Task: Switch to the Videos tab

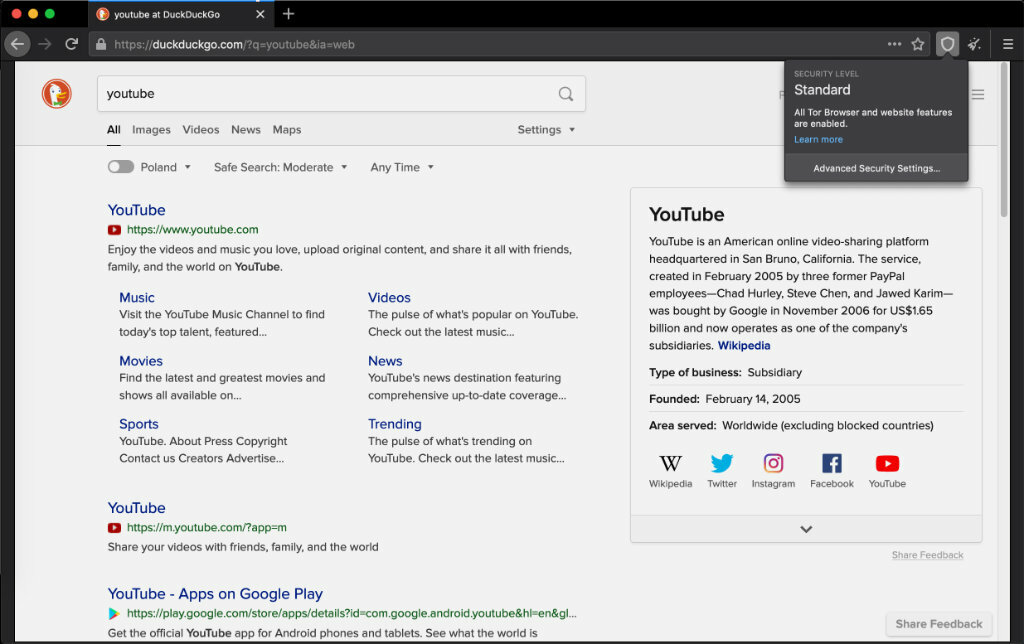Action: pos(200,129)
